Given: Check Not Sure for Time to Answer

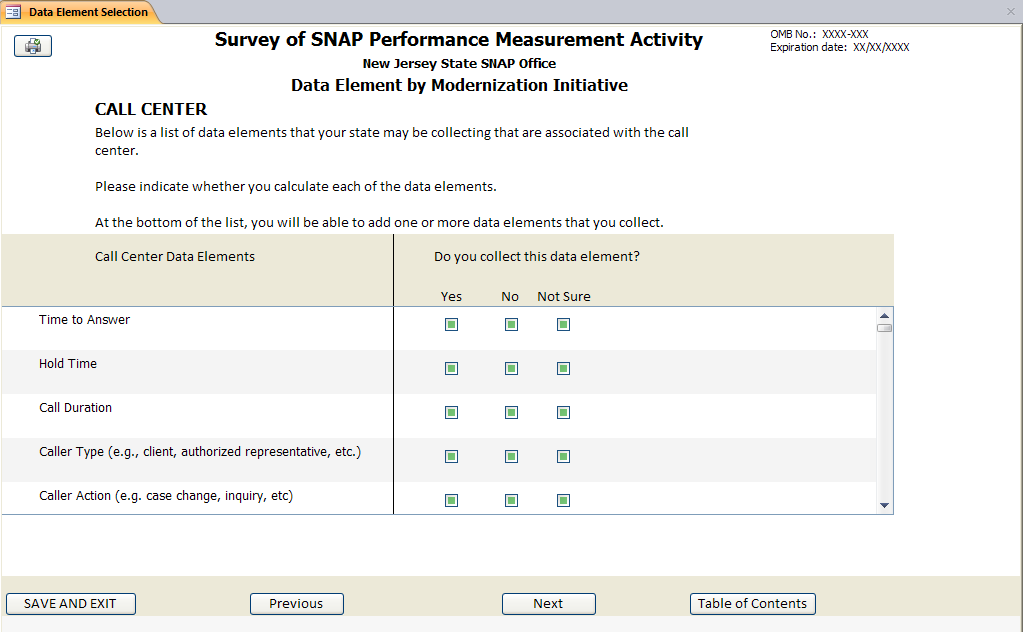Looking at the screenshot, I should click(x=563, y=324).
